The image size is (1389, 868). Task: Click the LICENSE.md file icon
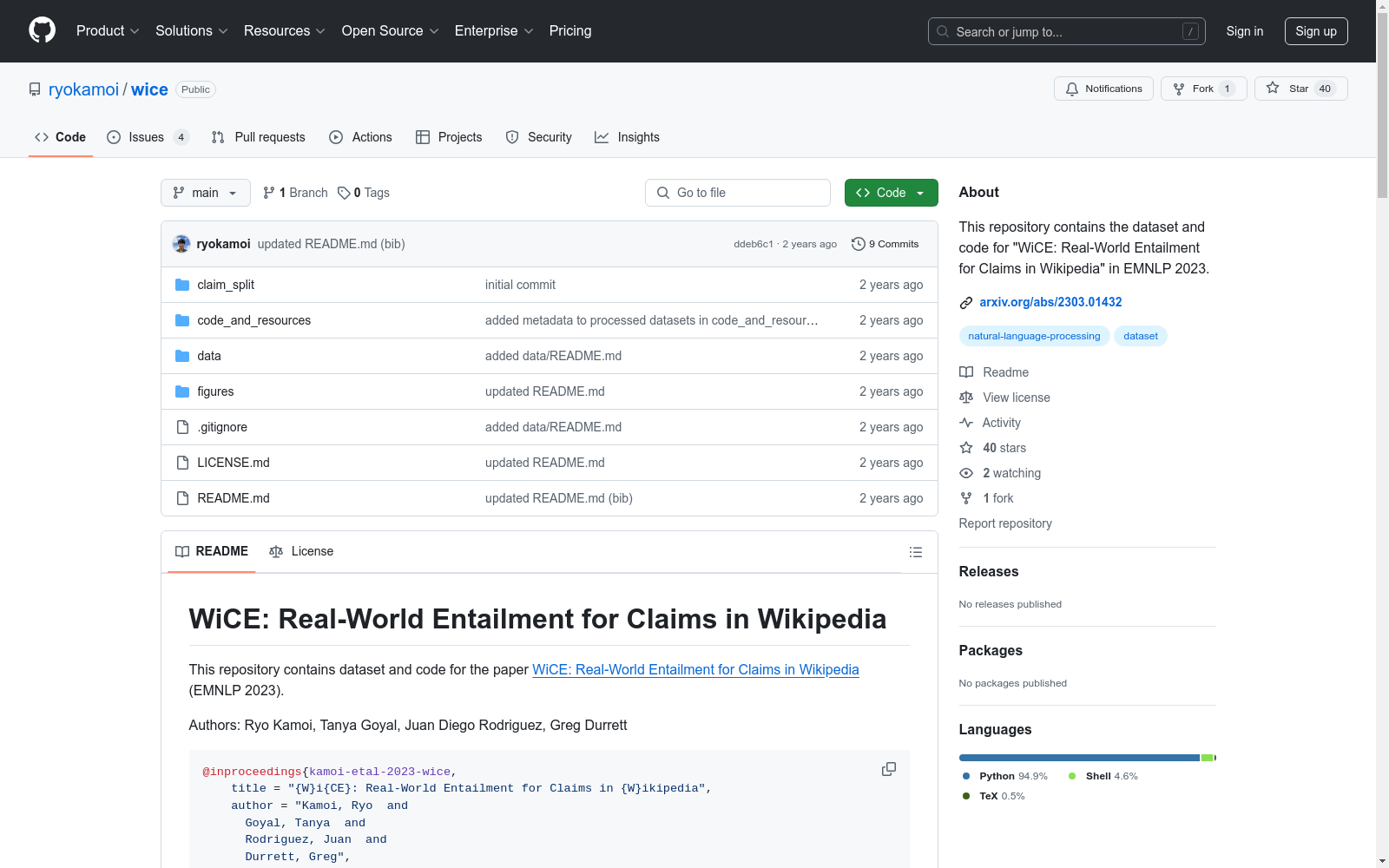[x=182, y=463]
